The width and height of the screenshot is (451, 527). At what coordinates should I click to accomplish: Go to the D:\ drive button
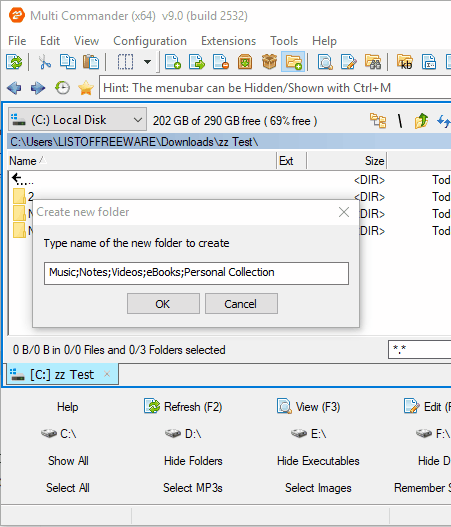(x=183, y=434)
